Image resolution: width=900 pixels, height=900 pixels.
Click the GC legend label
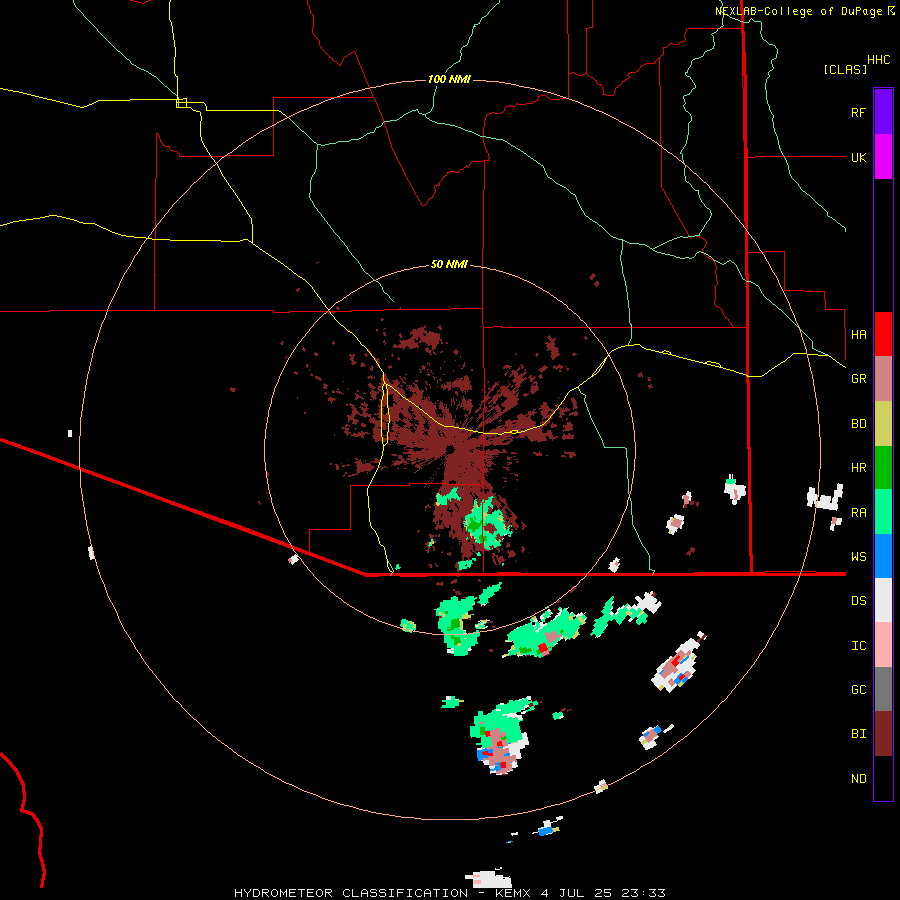coord(858,689)
